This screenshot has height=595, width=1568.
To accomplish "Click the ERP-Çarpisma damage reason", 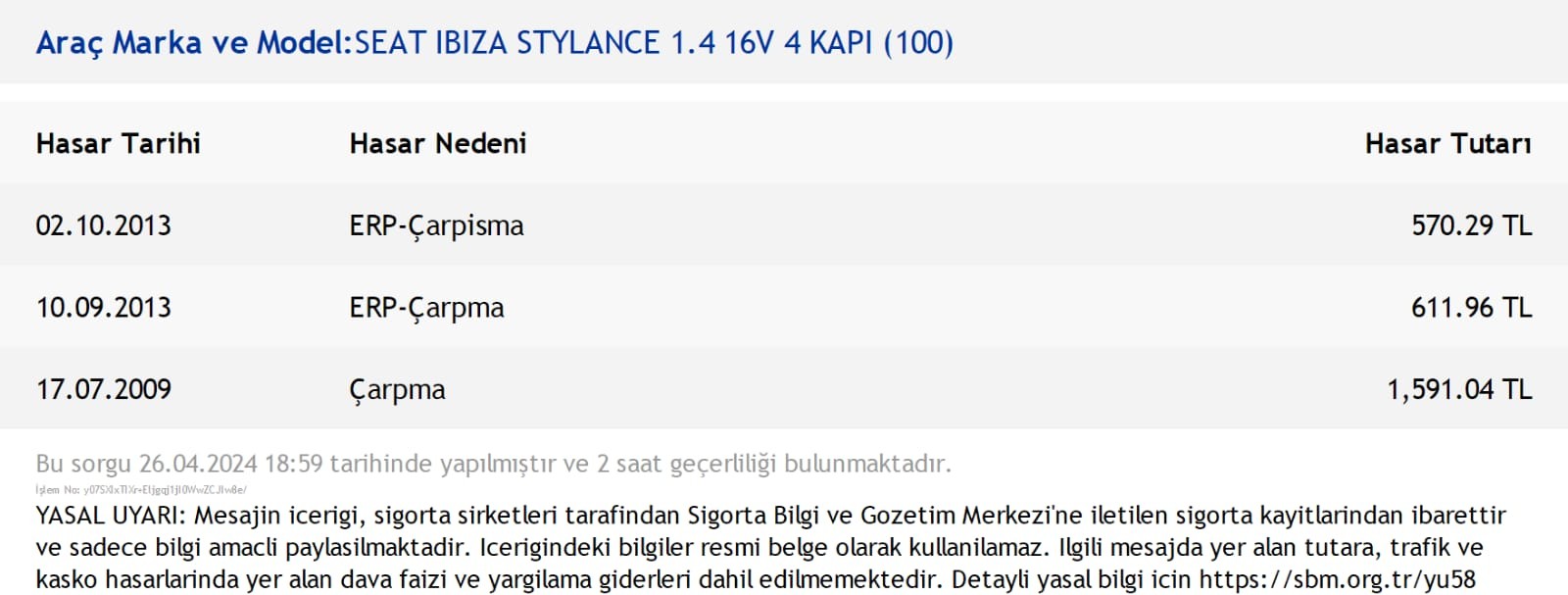I will coord(436,225).
